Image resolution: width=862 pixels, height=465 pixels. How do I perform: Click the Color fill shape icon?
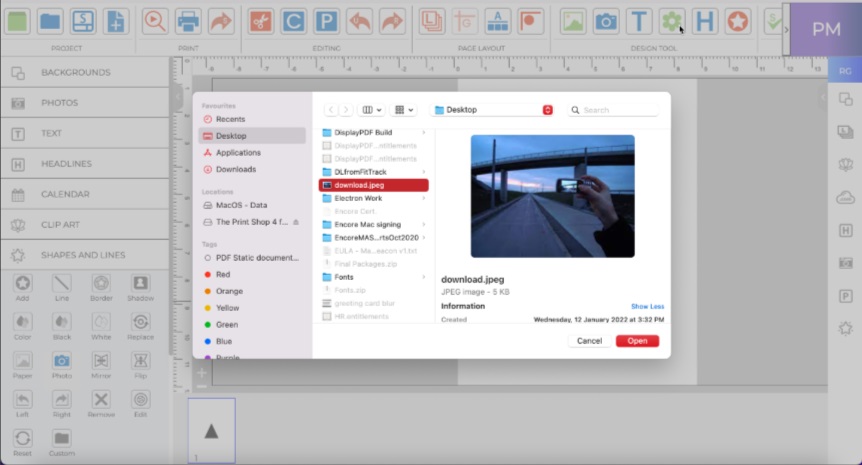(x=23, y=322)
